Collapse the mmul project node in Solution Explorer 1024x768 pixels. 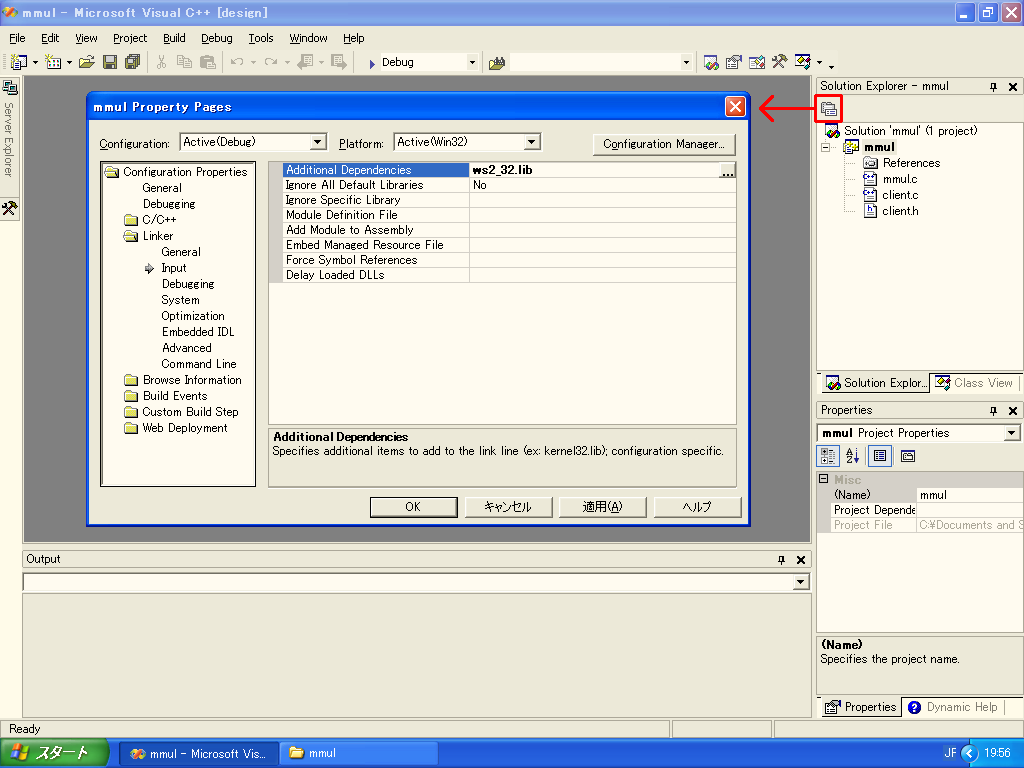825,148
